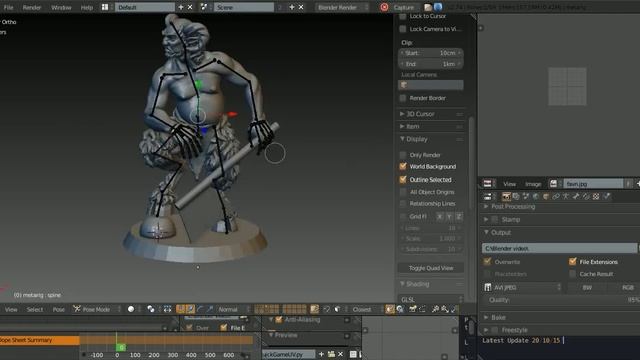
Task: Adjust the Clip Start 10cm field
Action: [x=431, y=53]
